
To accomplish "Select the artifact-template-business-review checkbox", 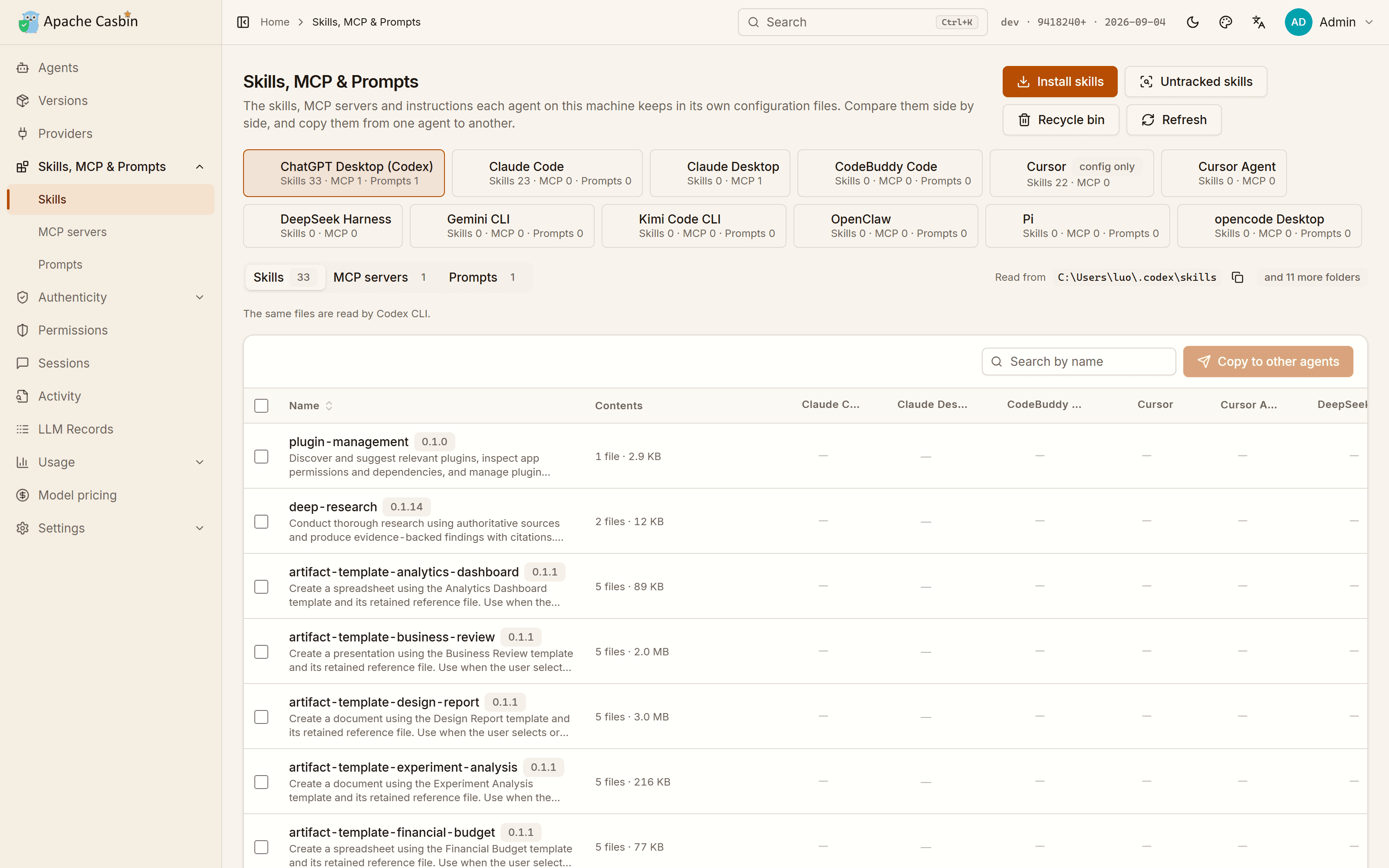I will click(x=261, y=652).
